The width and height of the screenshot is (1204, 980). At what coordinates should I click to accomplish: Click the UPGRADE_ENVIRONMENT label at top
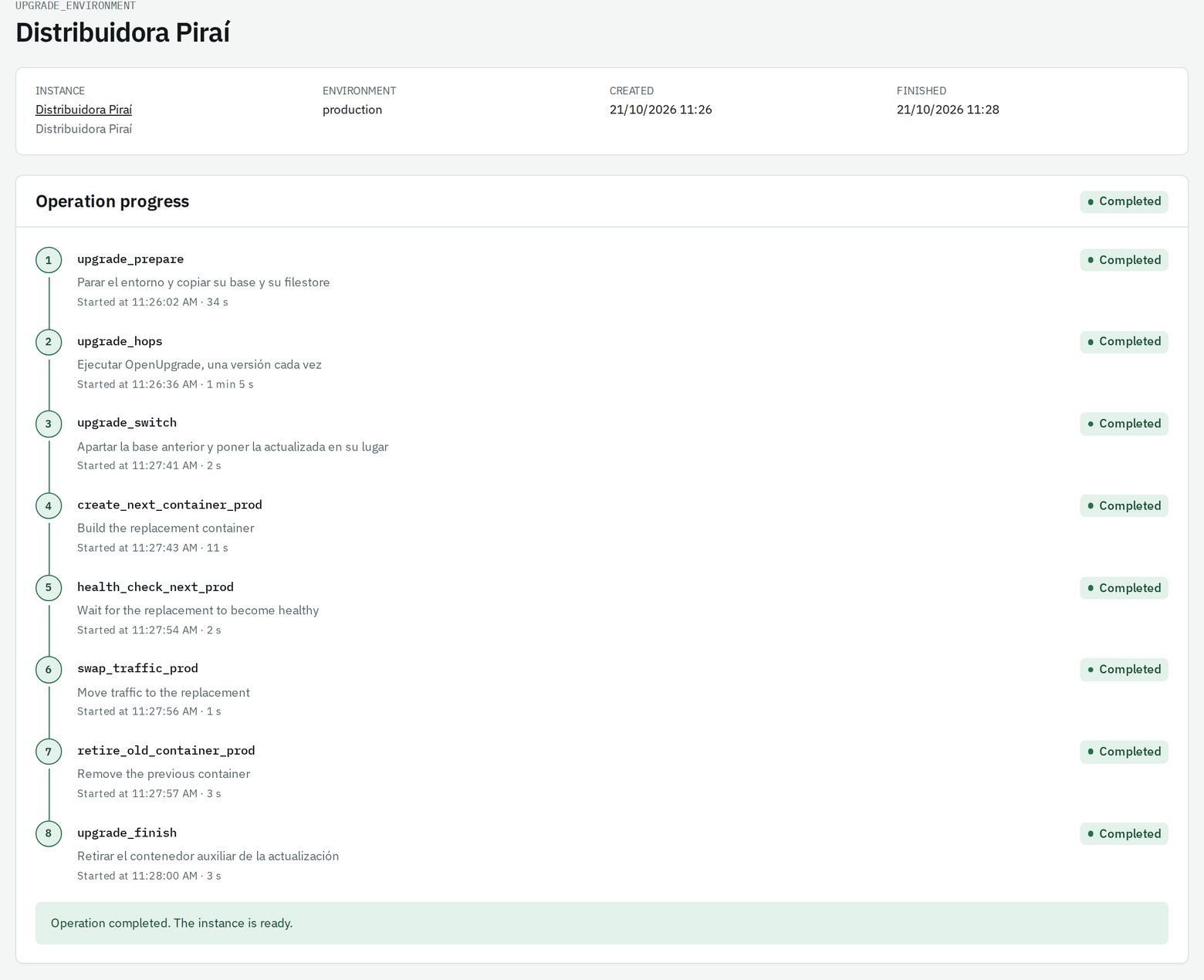click(76, 5)
